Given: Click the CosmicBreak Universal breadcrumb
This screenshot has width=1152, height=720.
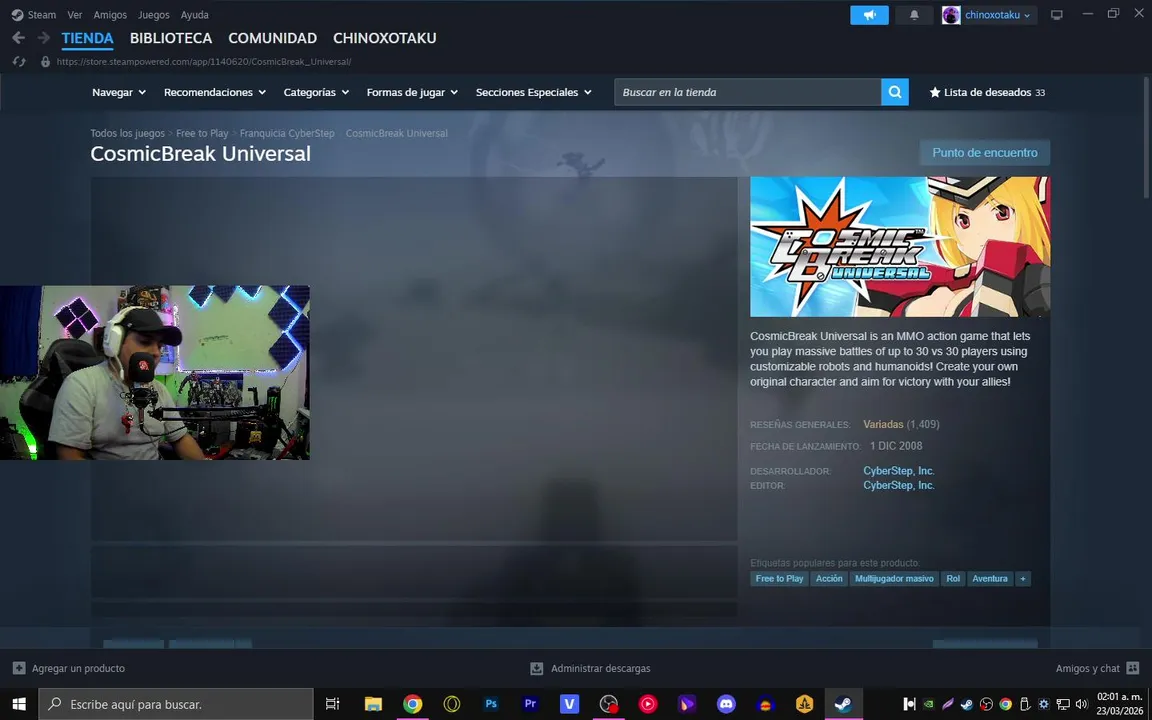Looking at the screenshot, I should [397, 133].
